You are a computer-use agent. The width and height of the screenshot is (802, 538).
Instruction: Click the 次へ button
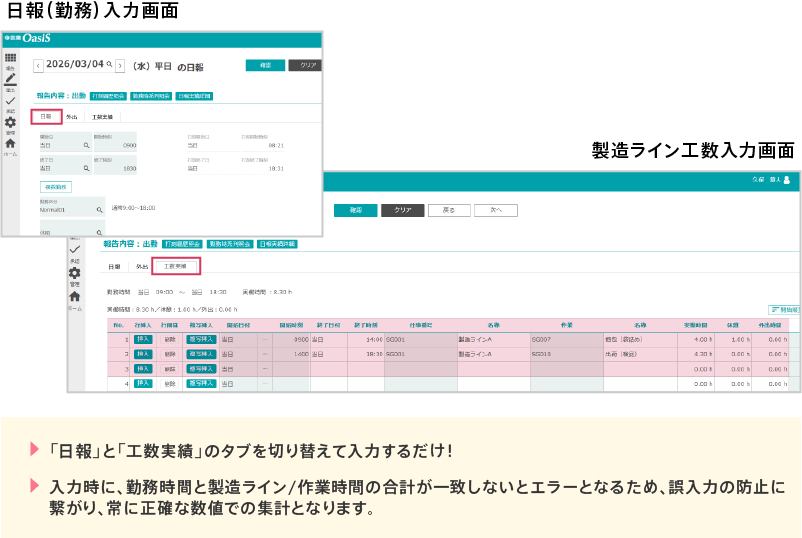coord(496,210)
